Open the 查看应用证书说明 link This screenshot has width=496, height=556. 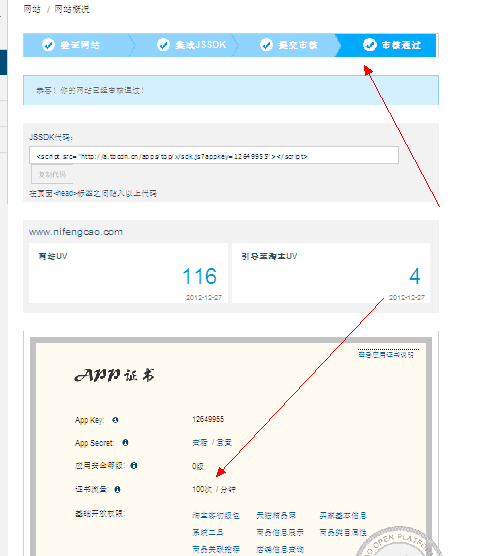coord(386,355)
